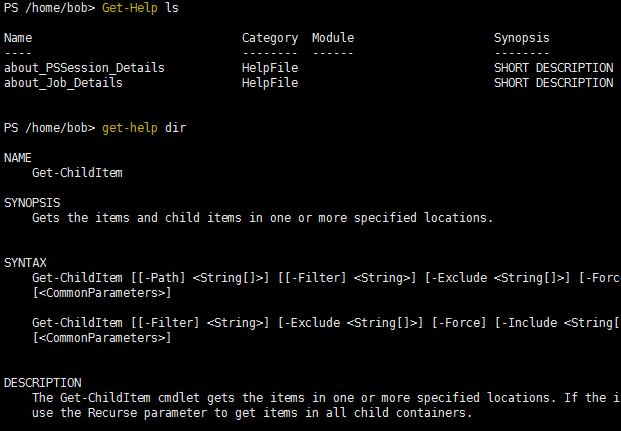Click SHORT DESCRIPTION in the about_Job_Details row

click(553, 83)
